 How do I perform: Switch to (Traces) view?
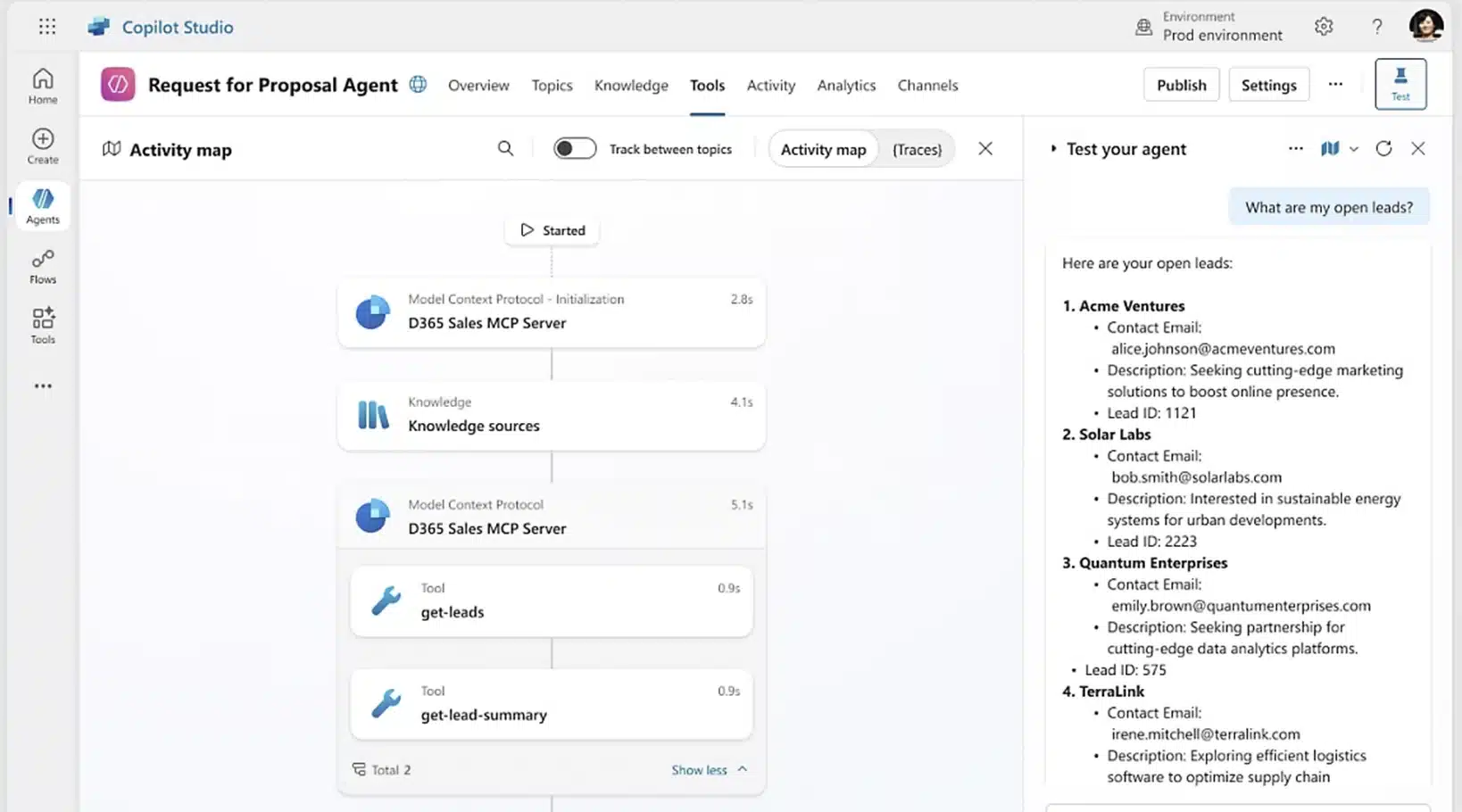pyautogui.click(x=917, y=149)
